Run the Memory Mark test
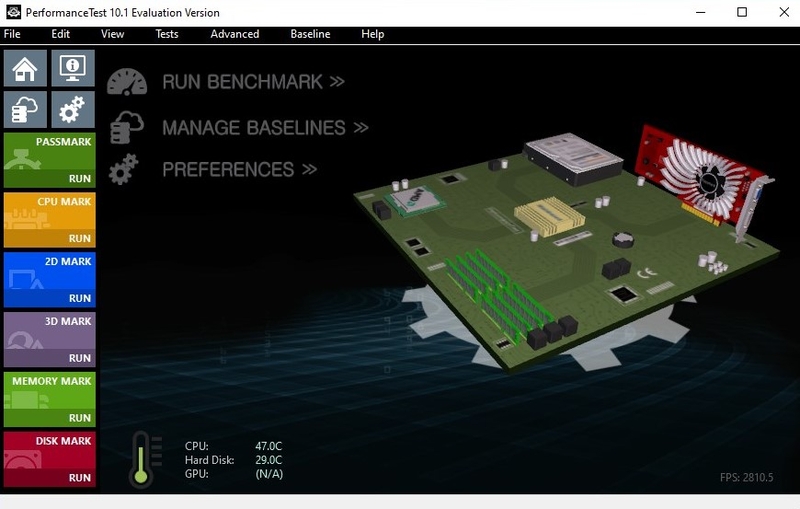 click(80, 418)
